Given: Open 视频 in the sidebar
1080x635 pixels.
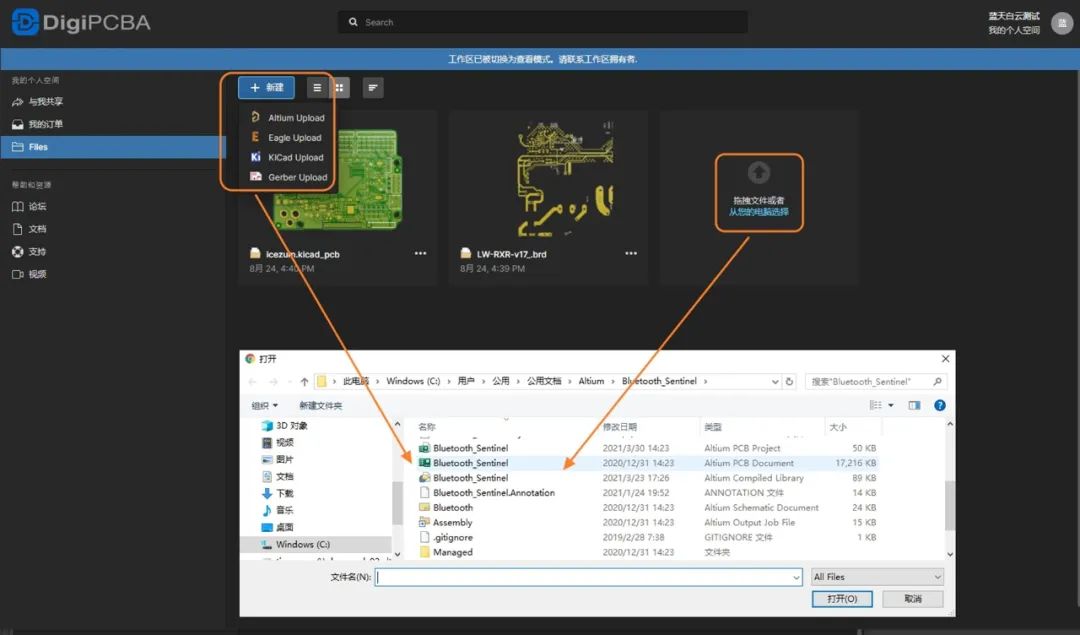Looking at the screenshot, I should point(30,274).
